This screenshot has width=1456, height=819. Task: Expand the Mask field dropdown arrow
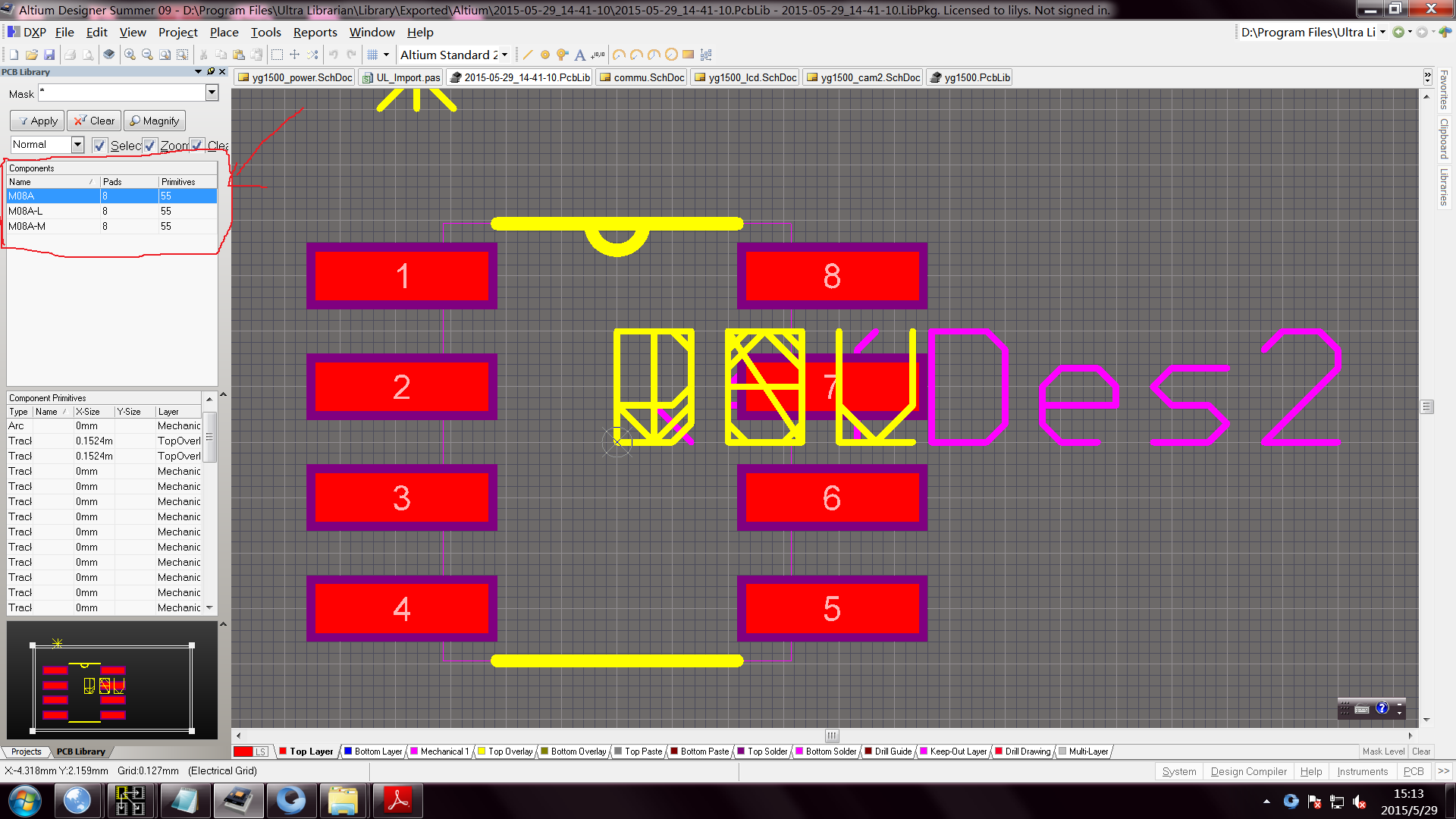click(212, 93)
